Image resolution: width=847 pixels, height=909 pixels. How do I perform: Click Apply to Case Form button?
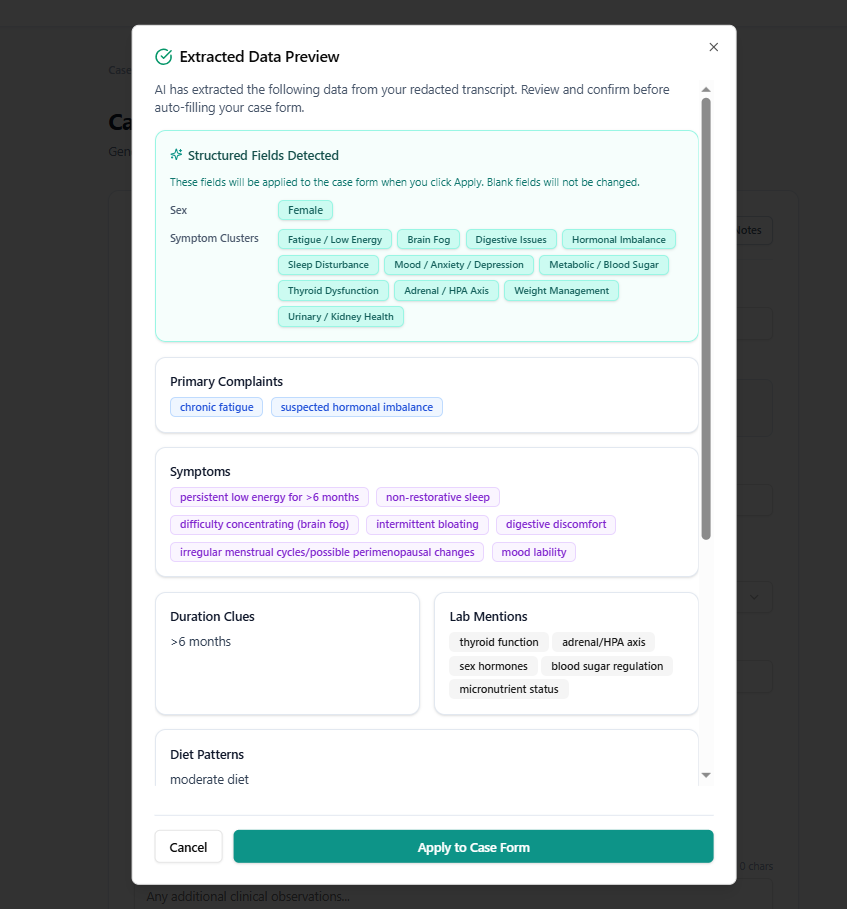click(473, 846)
